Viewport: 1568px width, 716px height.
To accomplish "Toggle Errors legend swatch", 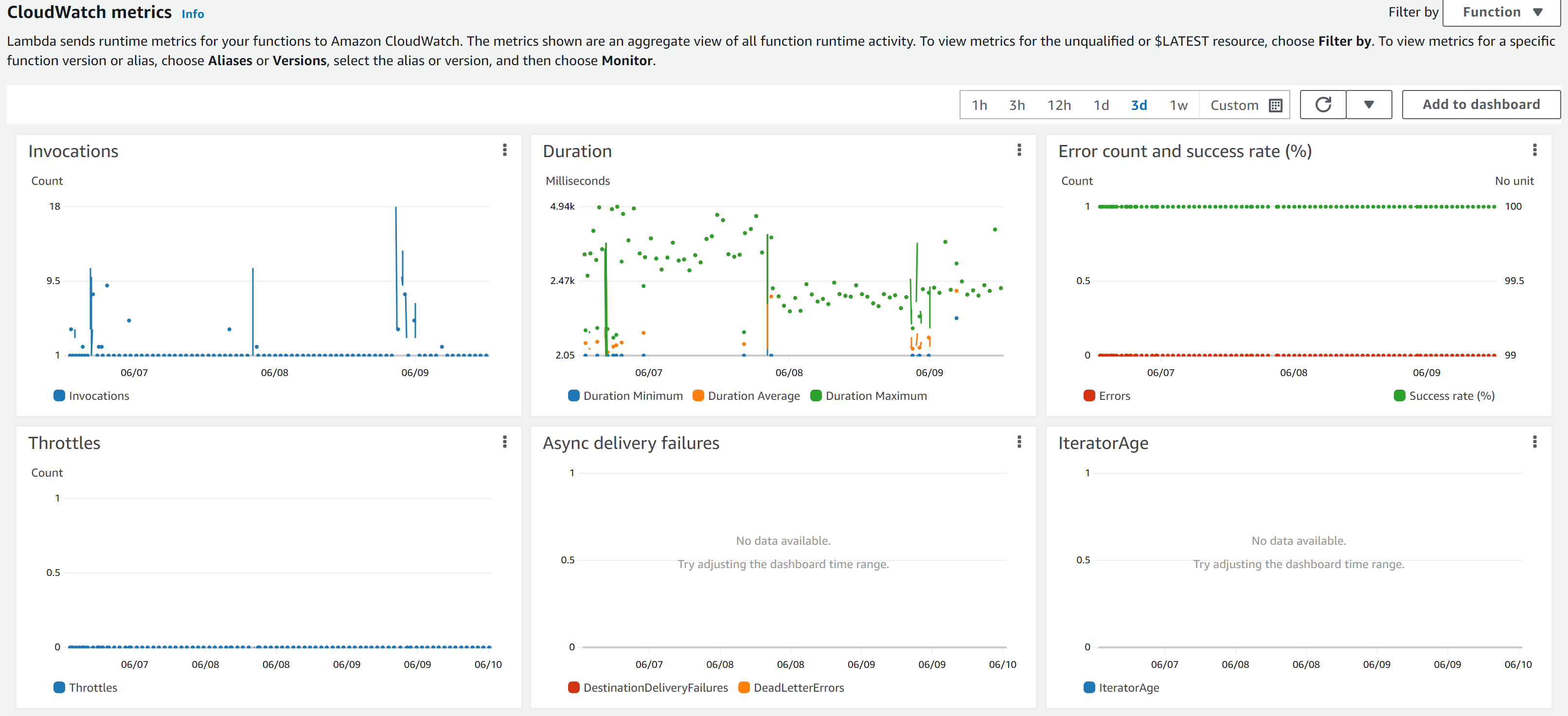I will pos(1089,396).
